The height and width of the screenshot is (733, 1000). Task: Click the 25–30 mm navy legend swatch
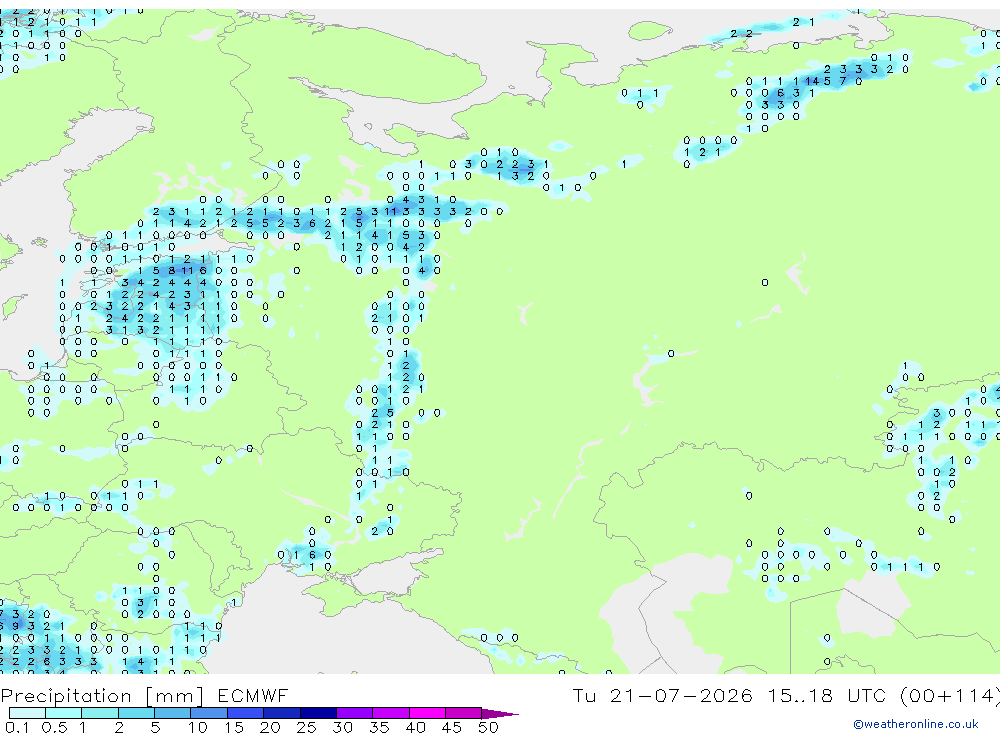pos(318,713)
